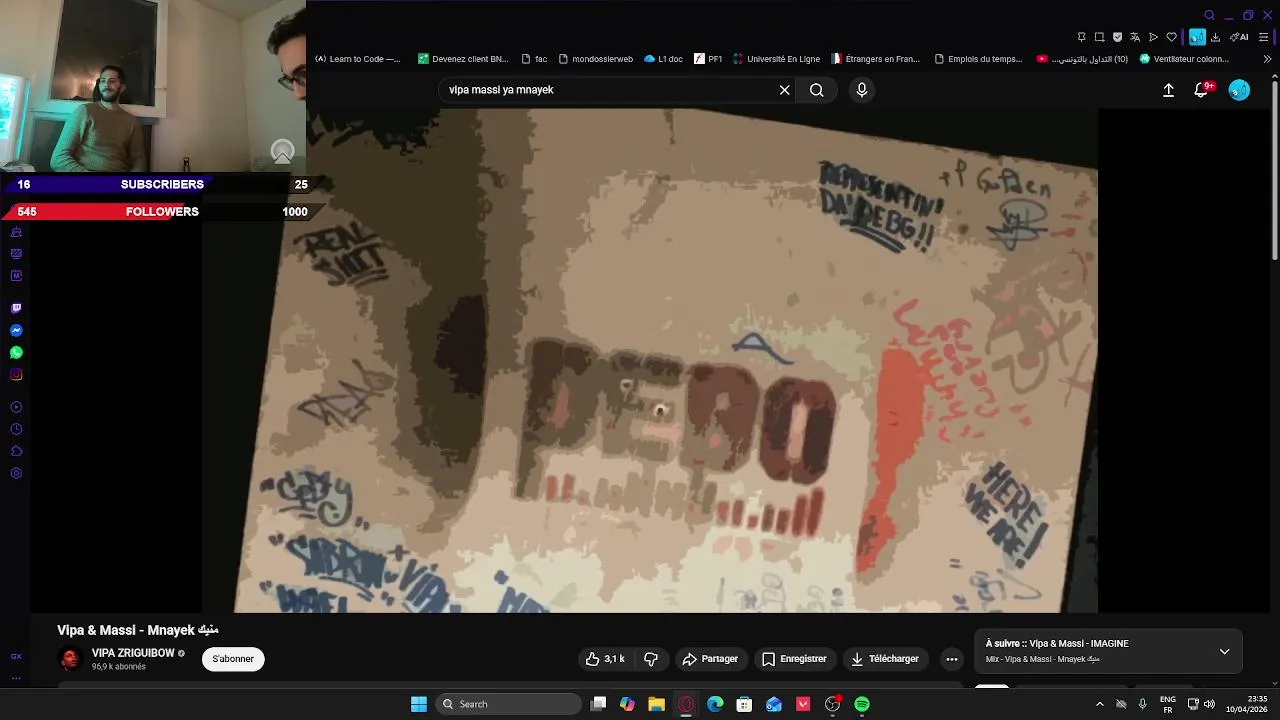Open Étrangers en France bookmark
Image resolution: width=1280 pixels, height=720 pixels.
(876, 59)
